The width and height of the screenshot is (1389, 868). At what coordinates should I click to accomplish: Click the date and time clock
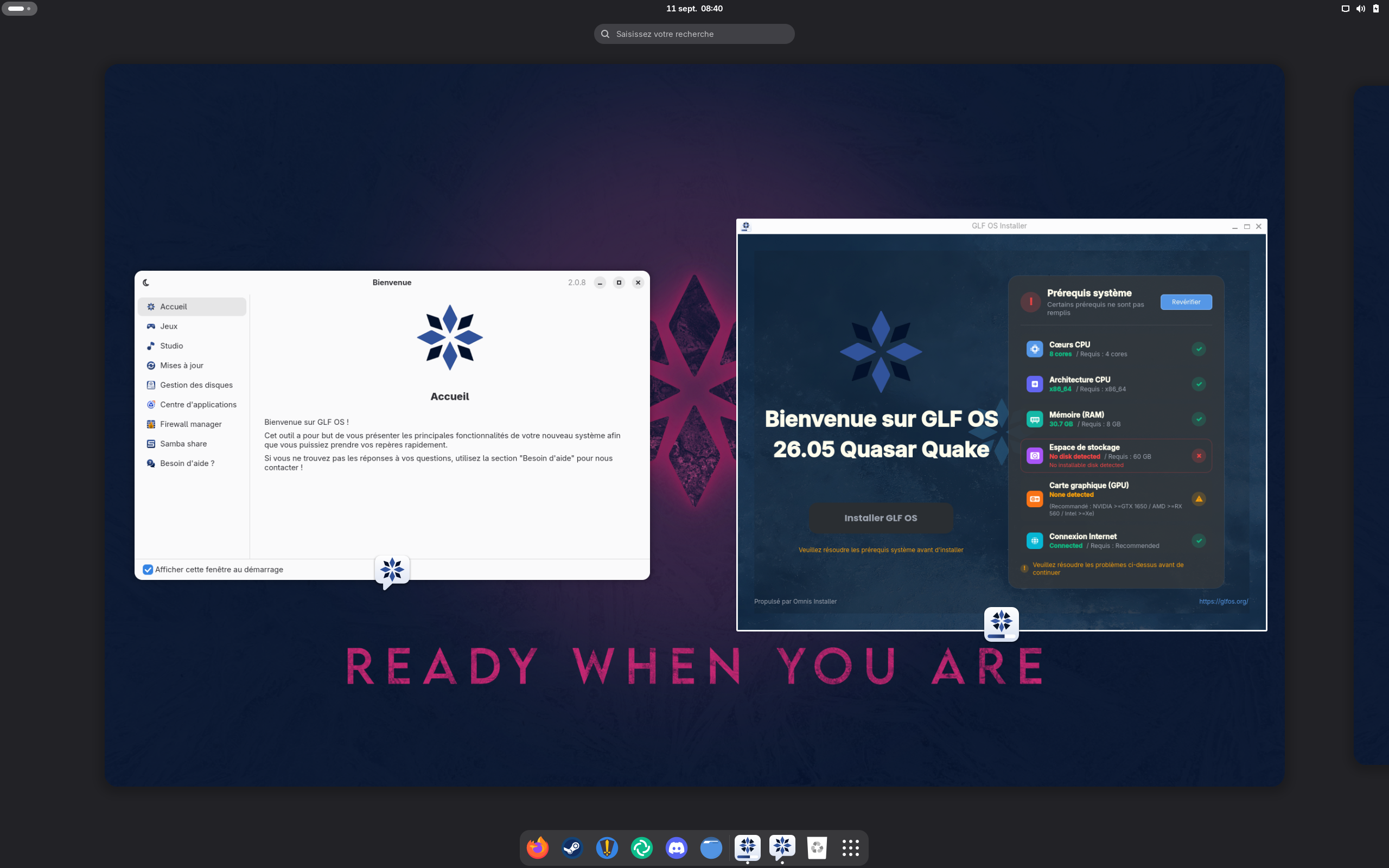[x=694, y=9]
